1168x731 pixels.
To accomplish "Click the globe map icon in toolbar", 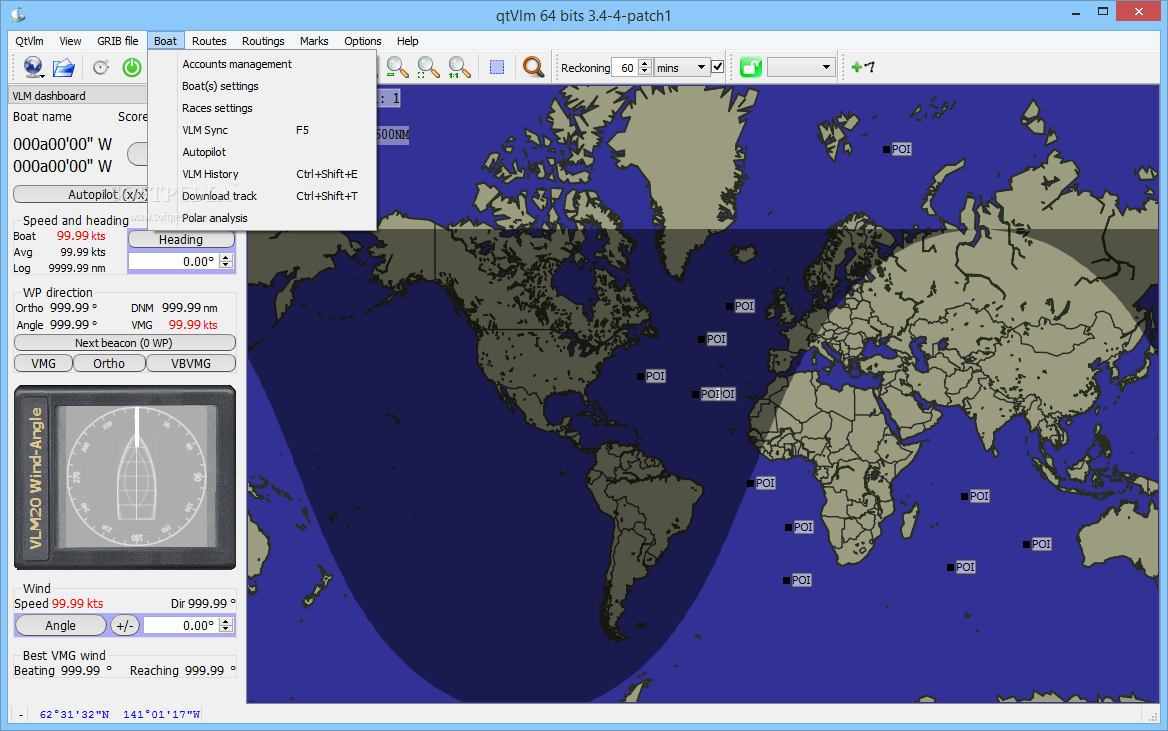I will click(33, 67).
